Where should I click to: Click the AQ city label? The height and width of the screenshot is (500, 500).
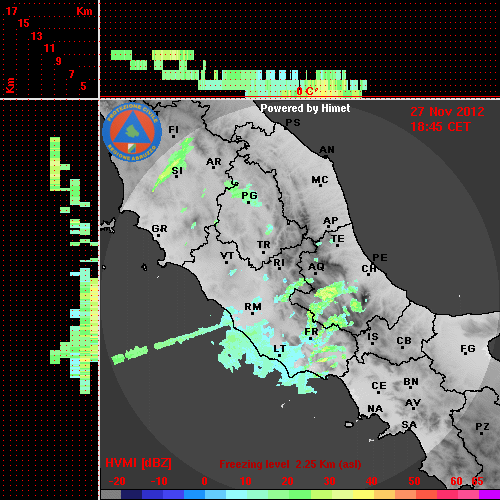coord(316,267)
